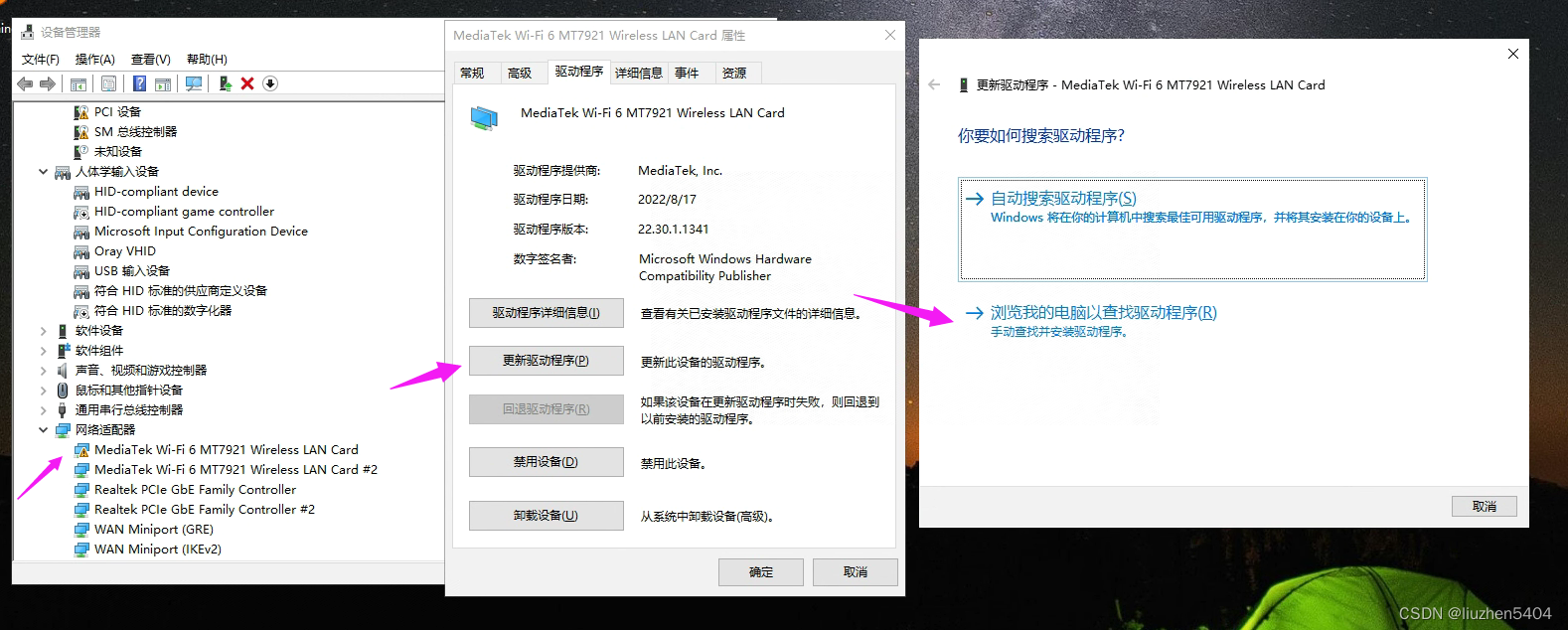Click 更新驱动程序(P) button
This screenshot has width=1568, height=630.
coord(547,361)
